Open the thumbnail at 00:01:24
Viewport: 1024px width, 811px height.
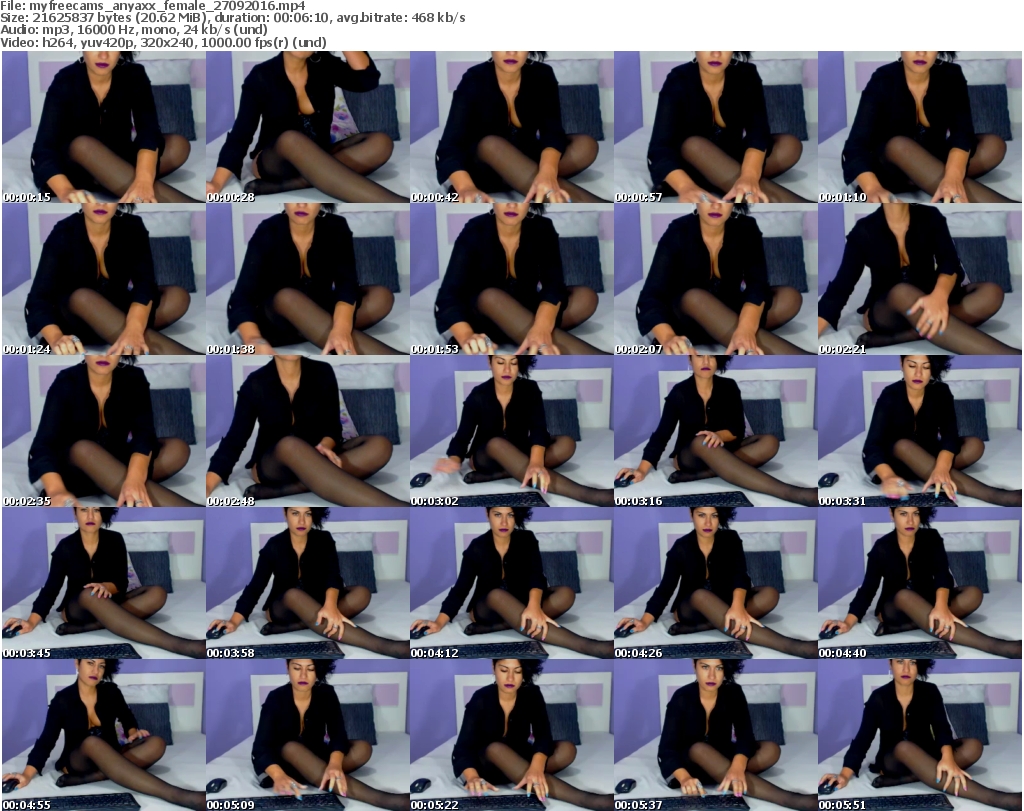click(x=104, y=279)
